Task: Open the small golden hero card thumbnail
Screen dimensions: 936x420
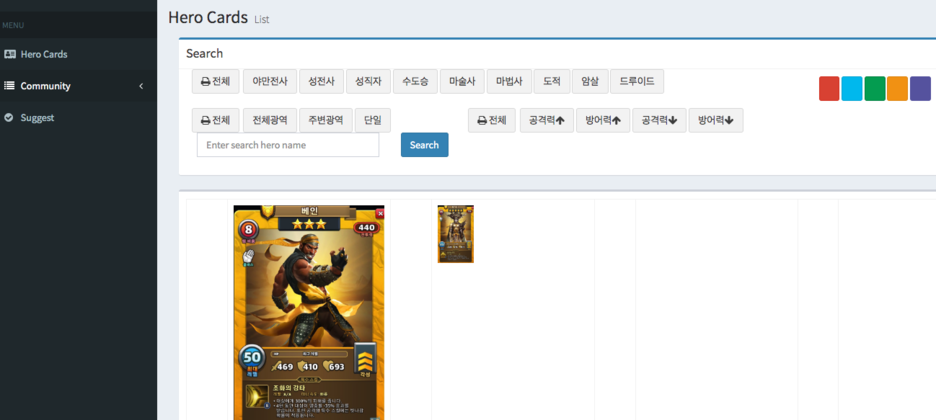Action: [x=455, y=234]
